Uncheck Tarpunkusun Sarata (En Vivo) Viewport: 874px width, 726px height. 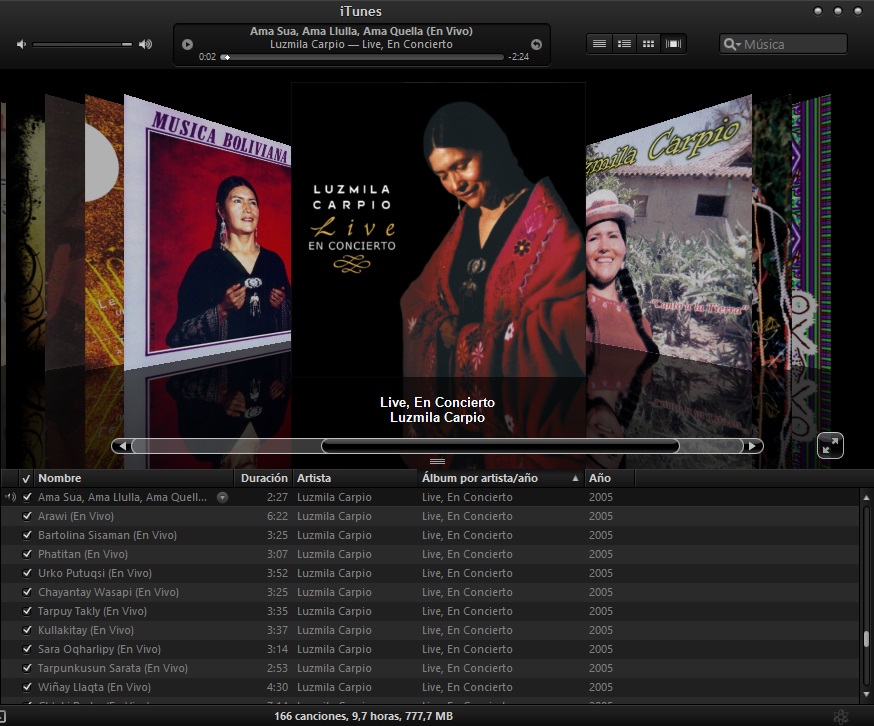27,667
